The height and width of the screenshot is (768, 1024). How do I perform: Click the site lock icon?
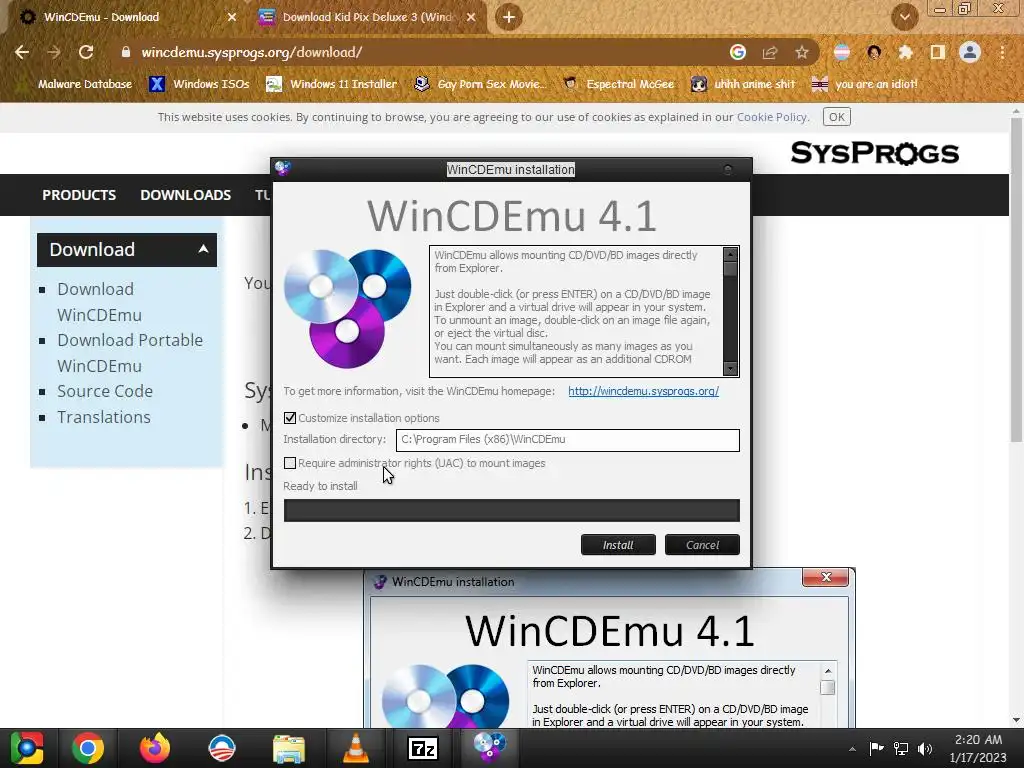pyautogui.click(x=126, y=52)
